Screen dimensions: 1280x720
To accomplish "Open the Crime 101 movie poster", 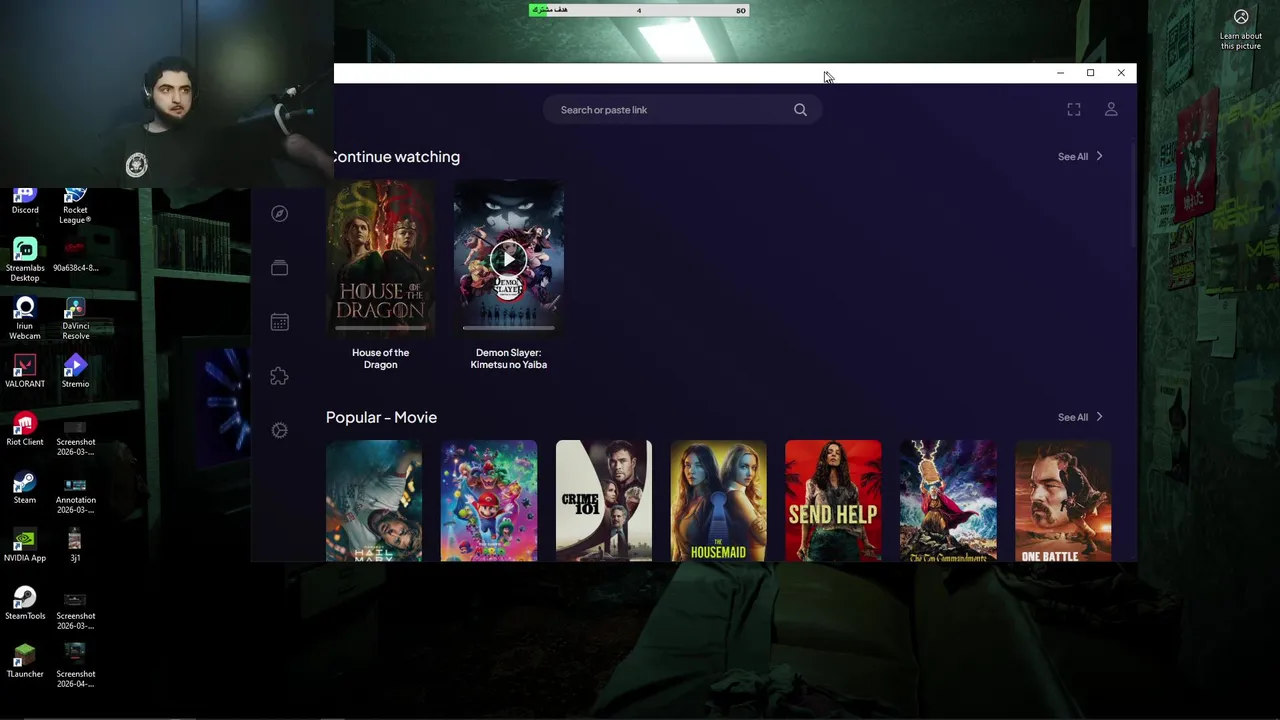I will click(x=604, y=501).
